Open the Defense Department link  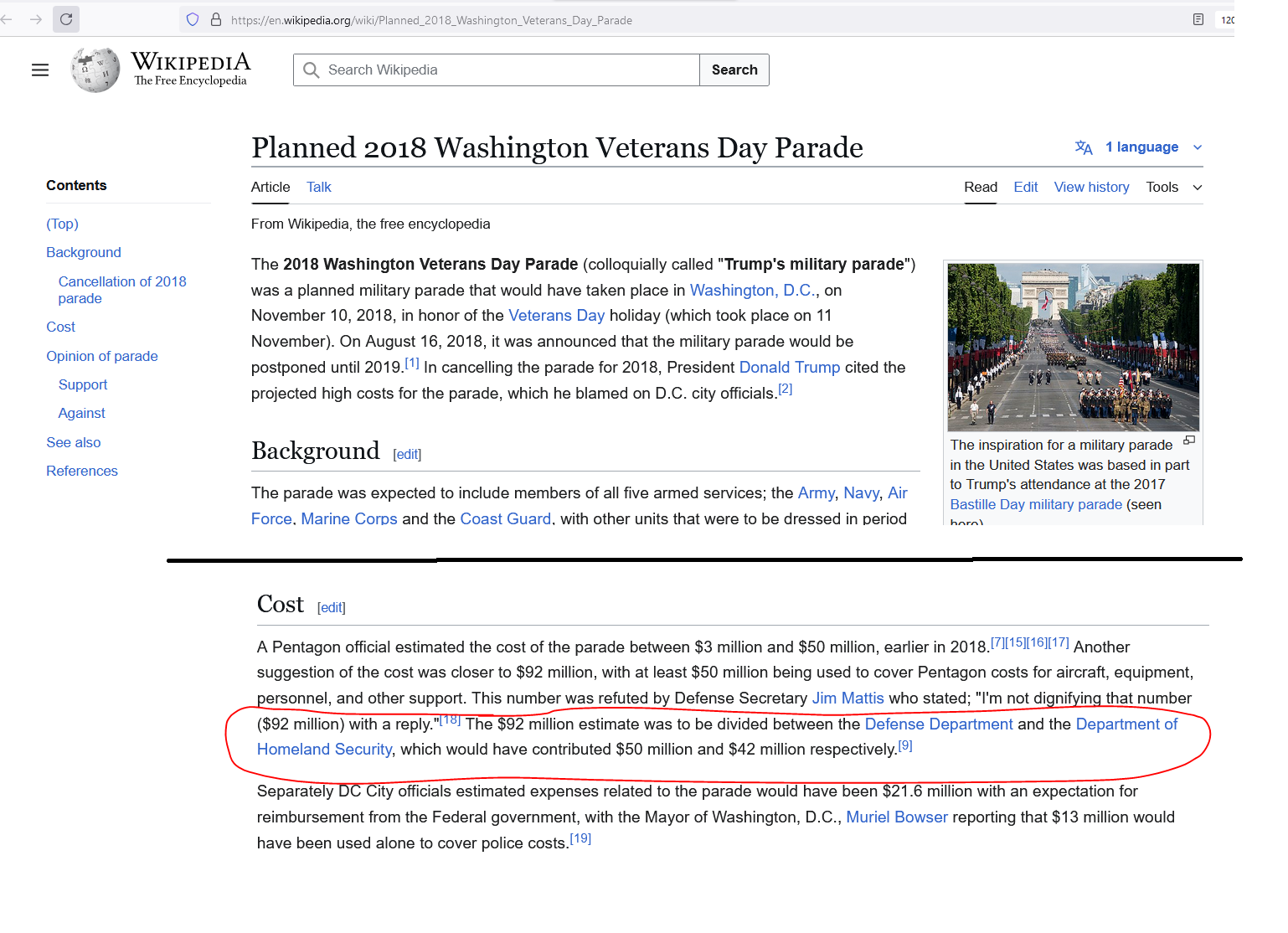(x=939, y=724)
